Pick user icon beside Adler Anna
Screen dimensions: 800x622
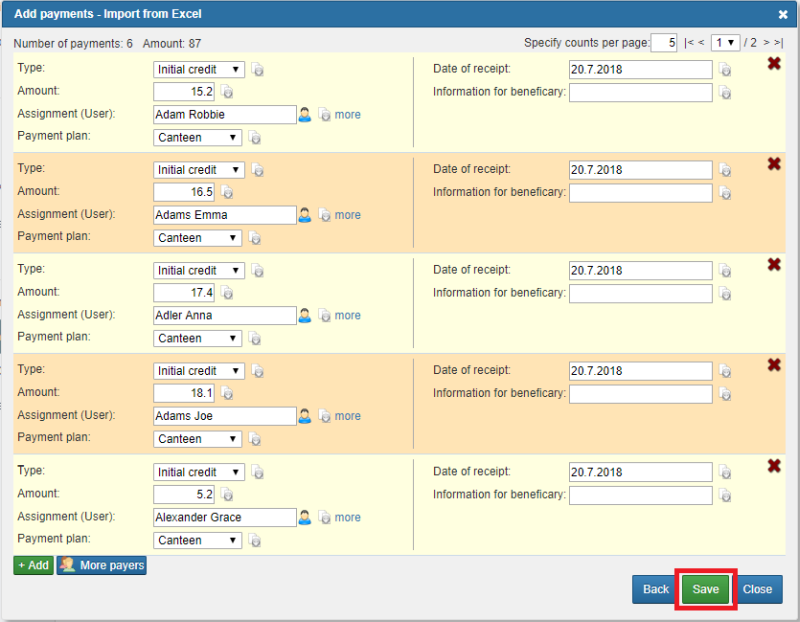tap(305, 315)
